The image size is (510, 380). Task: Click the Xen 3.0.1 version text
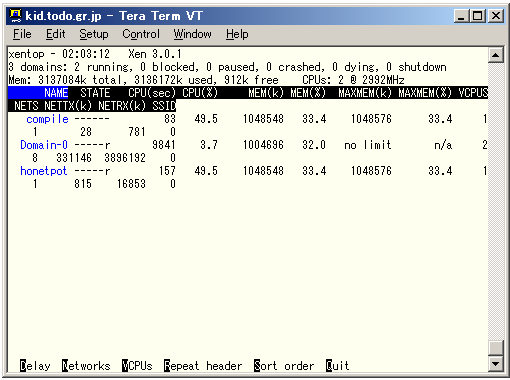click(x=155, y=54)
